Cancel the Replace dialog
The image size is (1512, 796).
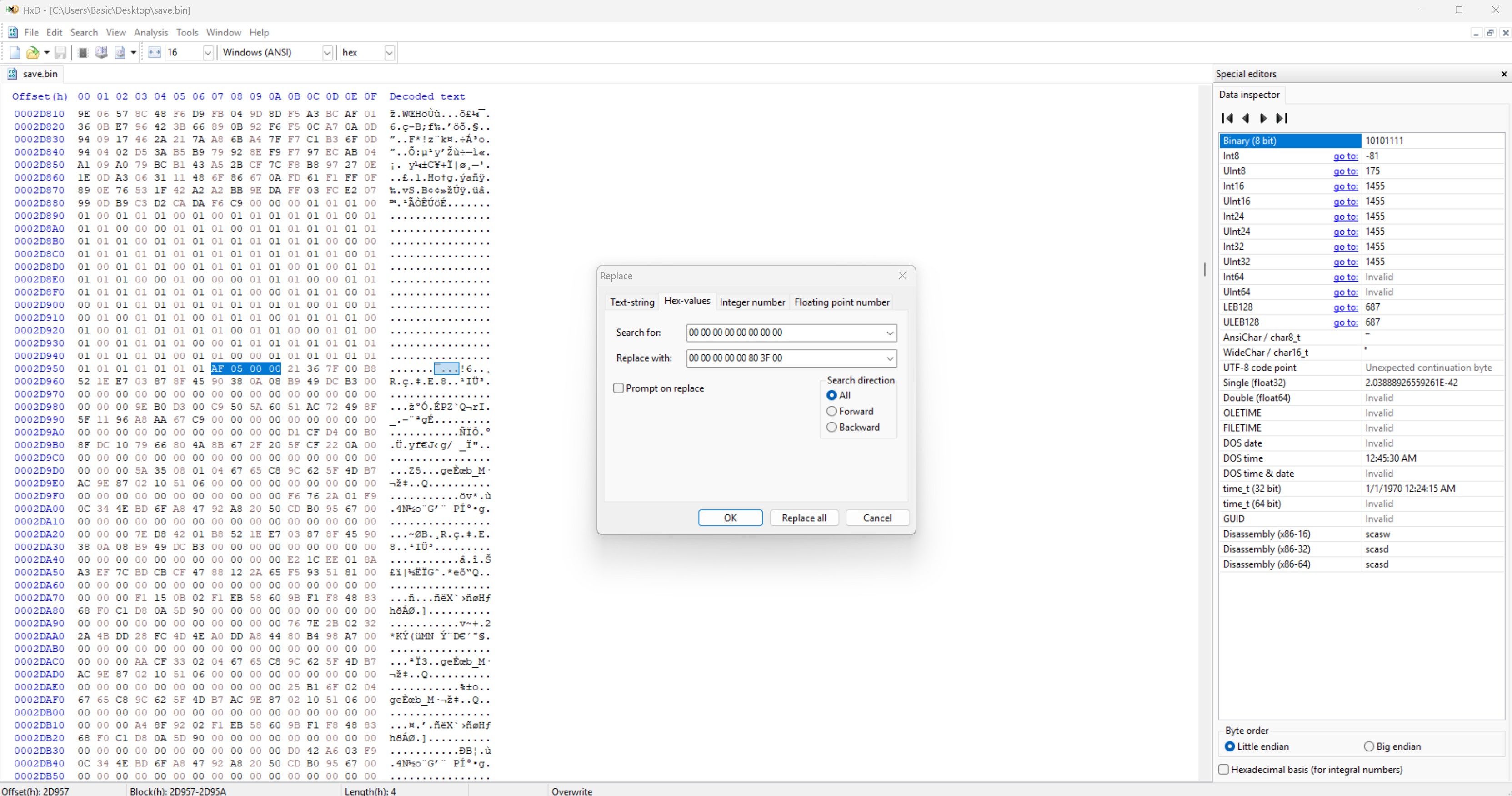[877, 518]
